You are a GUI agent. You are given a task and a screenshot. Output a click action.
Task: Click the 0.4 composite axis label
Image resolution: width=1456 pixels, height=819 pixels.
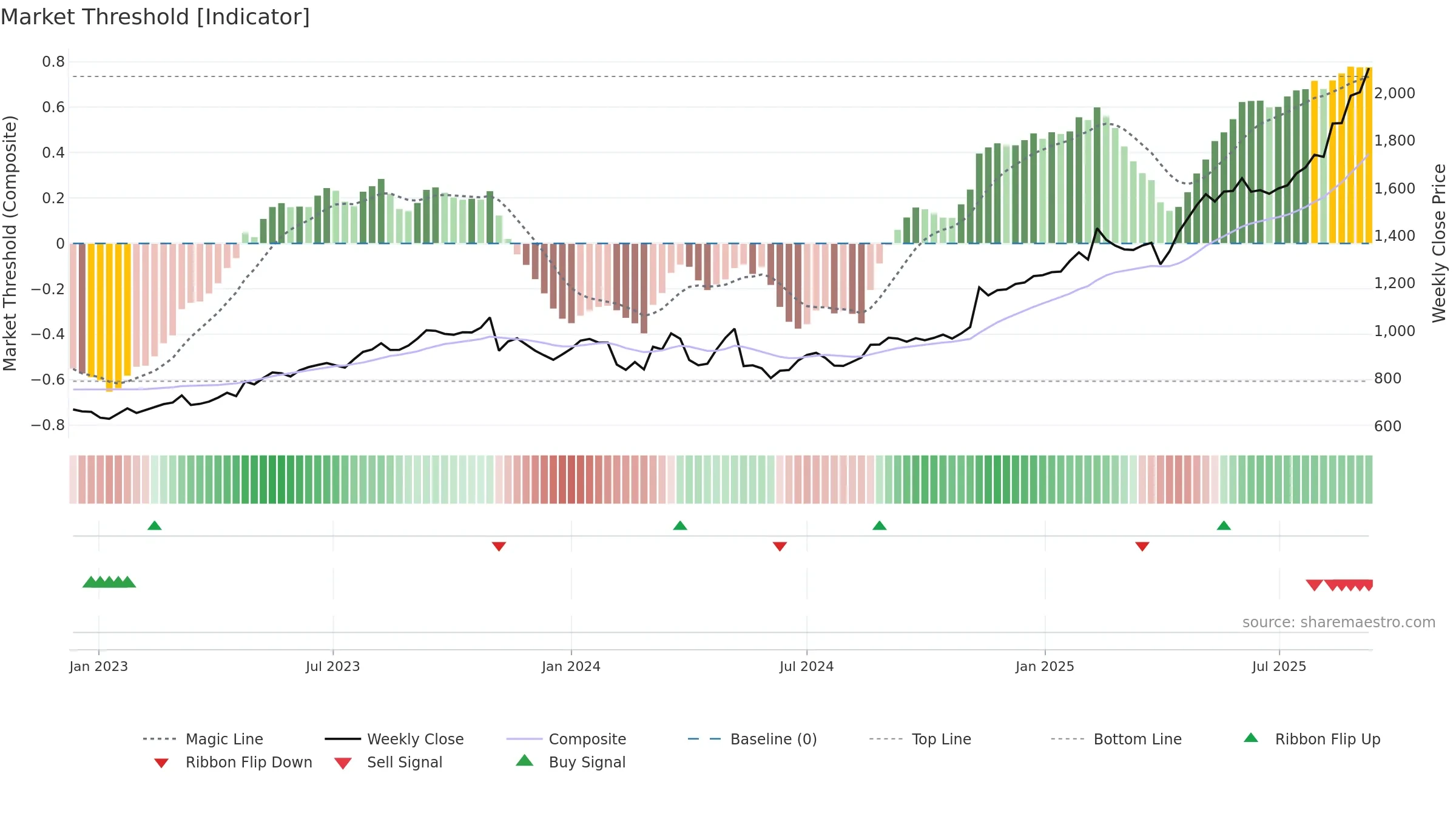point(53,153)
